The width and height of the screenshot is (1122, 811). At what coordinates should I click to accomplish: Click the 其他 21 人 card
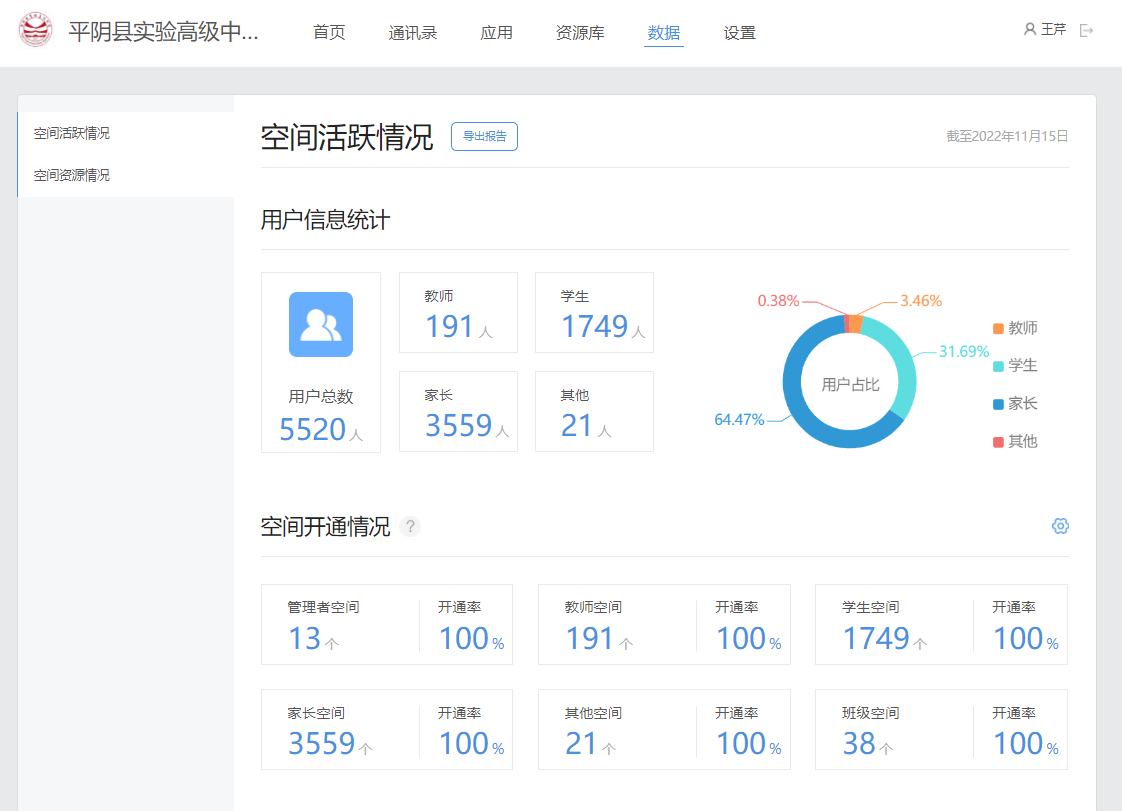tap(595, 412)
